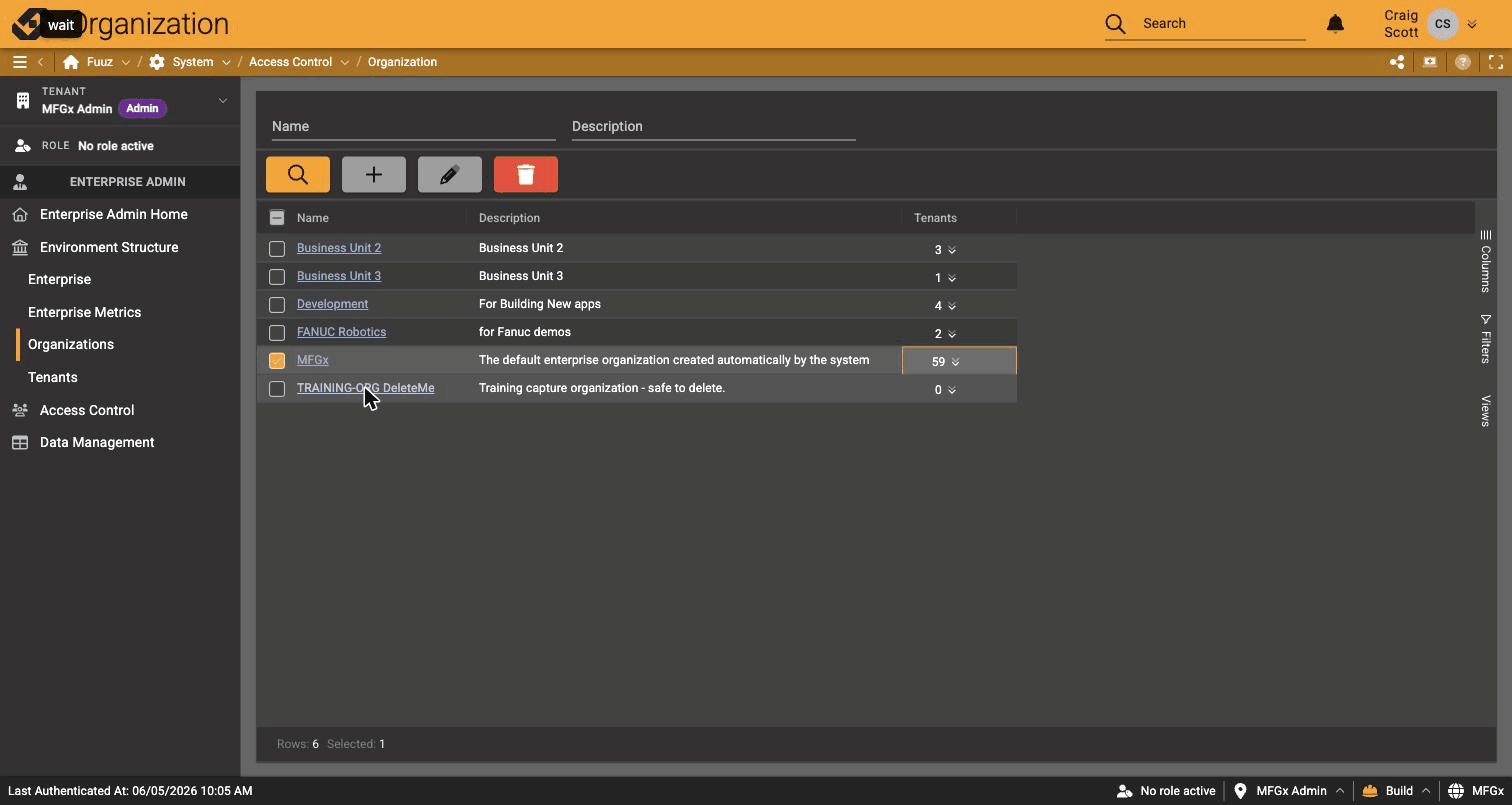Click the Enterprise Admin Home house icon
The width and height of the screenshot is (1512, 805).
(20, 215)
